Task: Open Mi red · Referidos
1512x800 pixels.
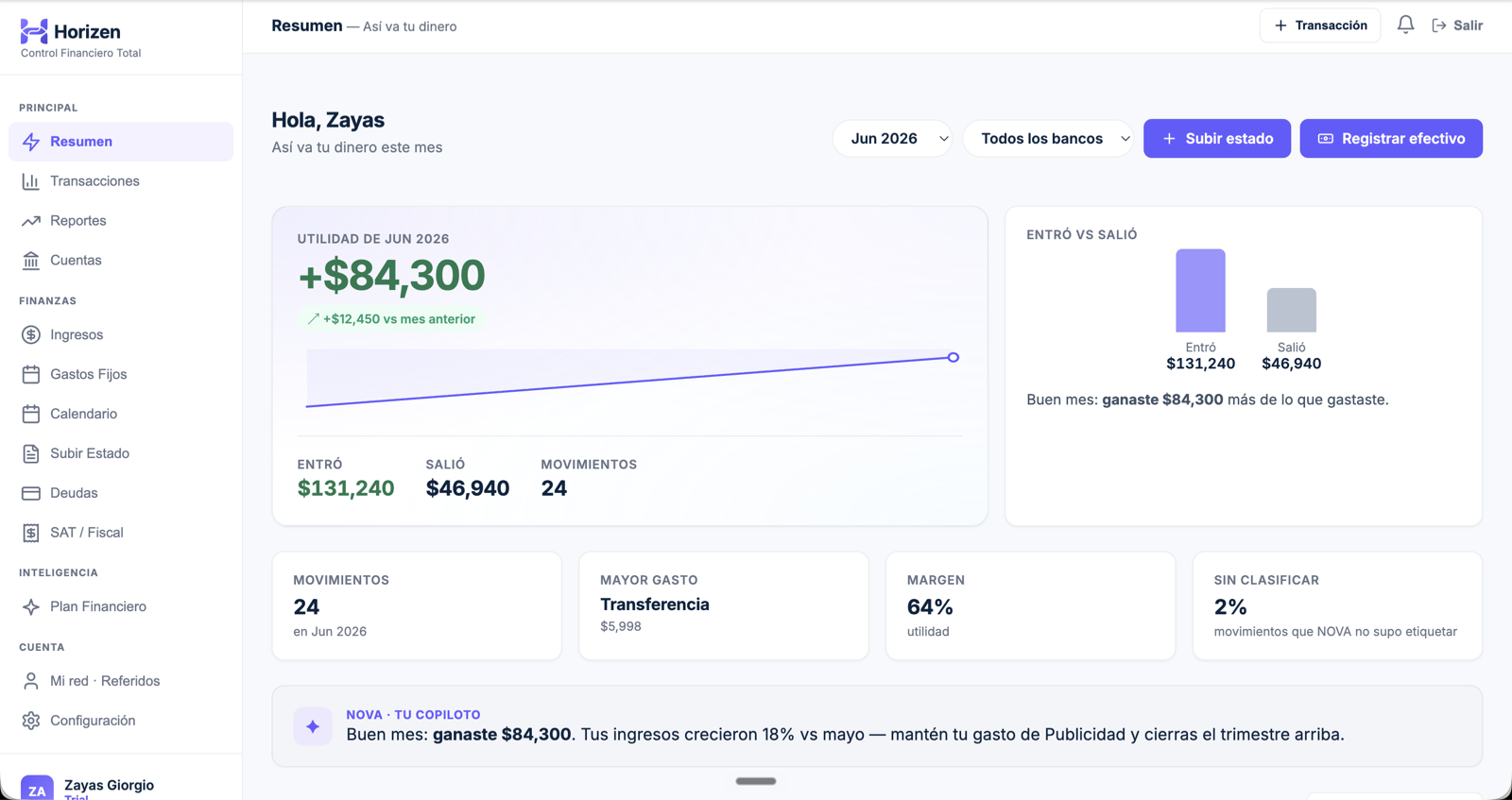Action: click(x=121, y=681)
